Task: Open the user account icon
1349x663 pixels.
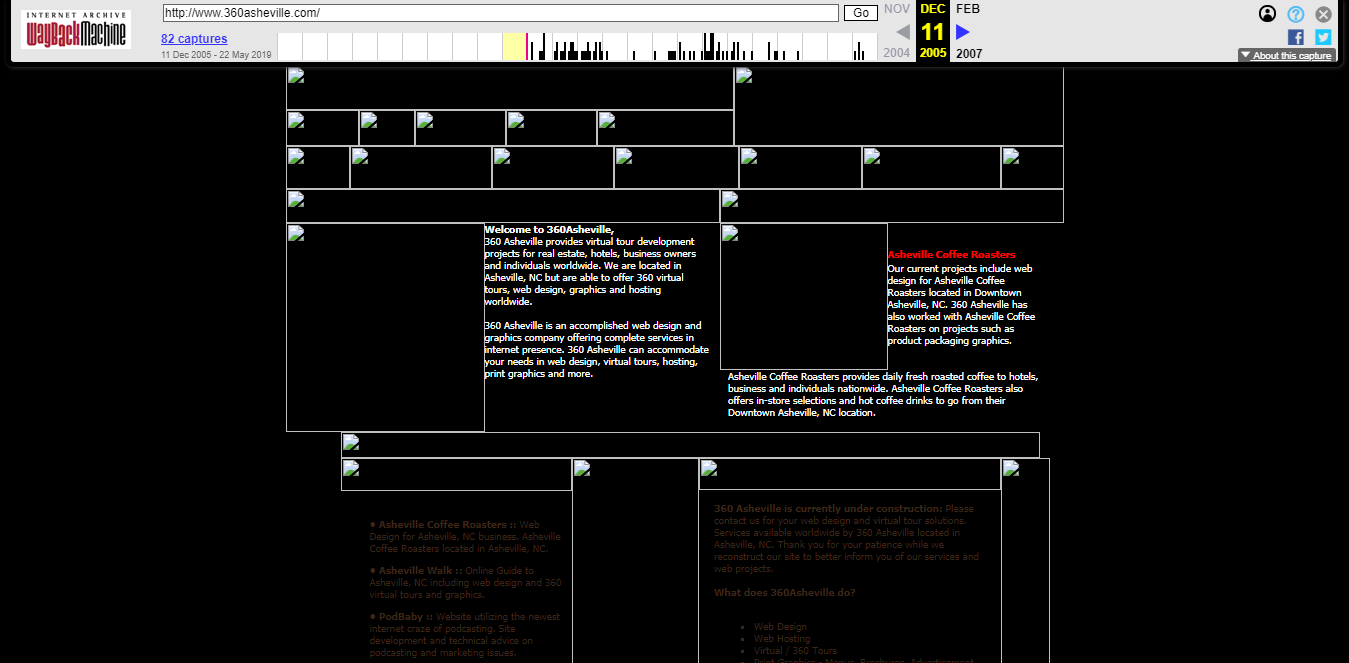Action: [1267, 14]
